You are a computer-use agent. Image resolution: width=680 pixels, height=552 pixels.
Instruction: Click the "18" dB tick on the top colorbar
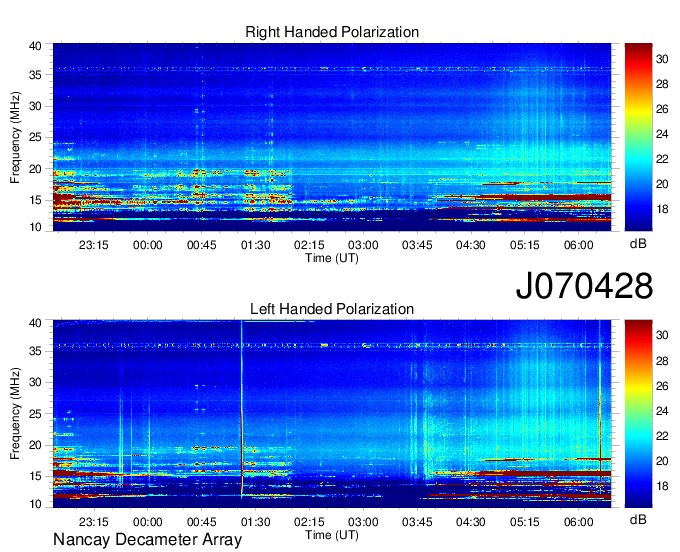pyautogui.click(x=662, y=209)
